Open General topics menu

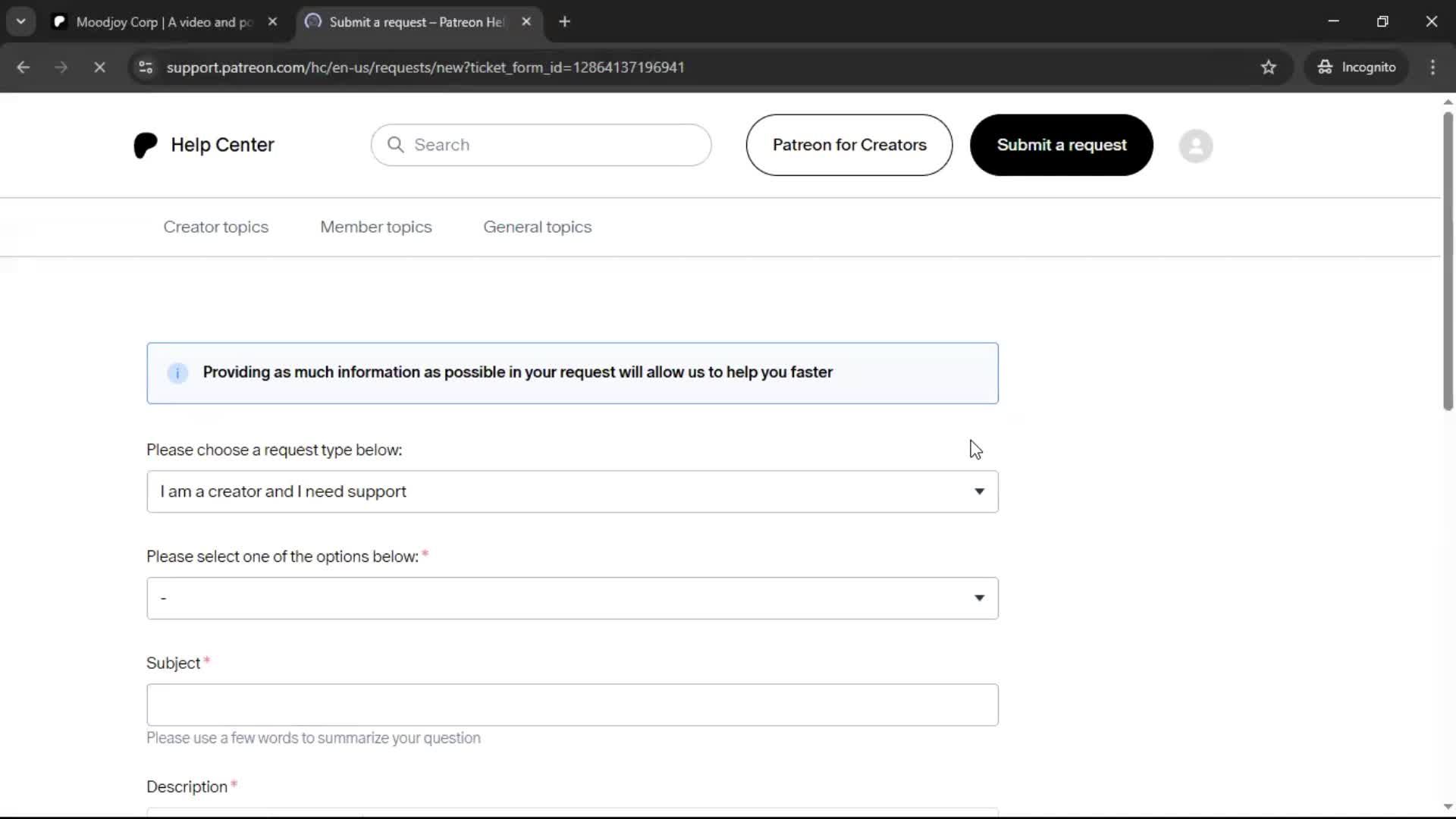(537, 227)
